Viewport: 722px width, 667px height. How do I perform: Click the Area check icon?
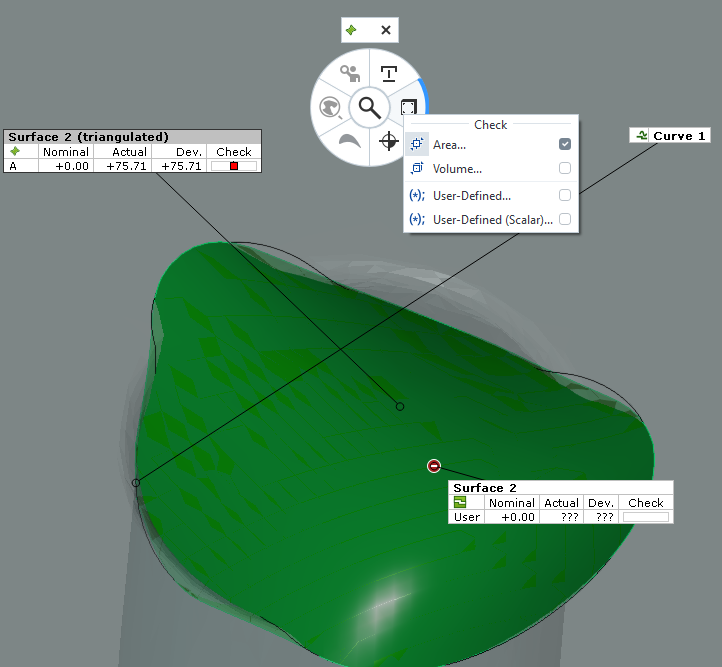(417, 144)
